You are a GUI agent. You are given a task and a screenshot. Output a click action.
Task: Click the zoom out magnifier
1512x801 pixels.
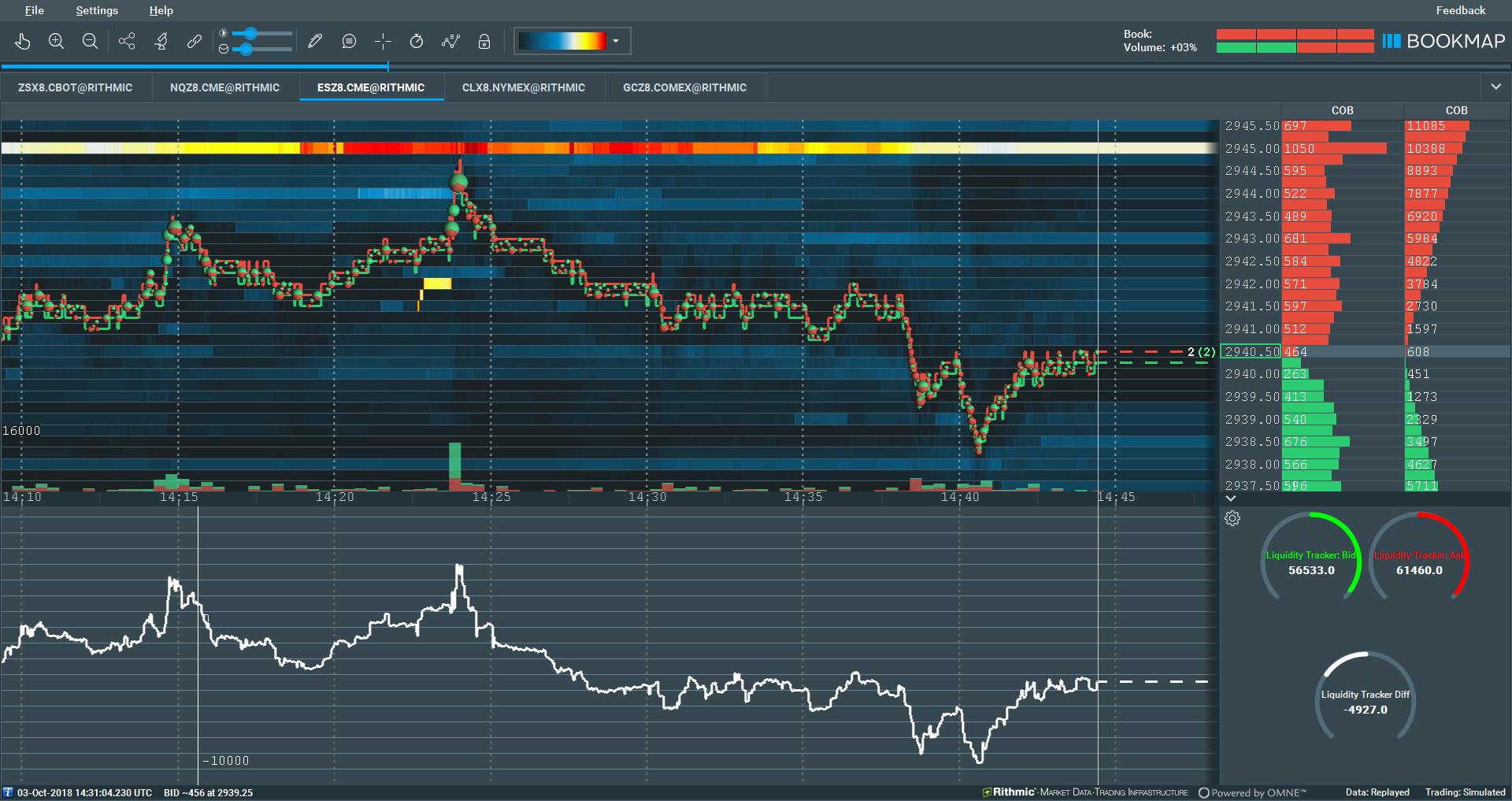click(90, 42)
